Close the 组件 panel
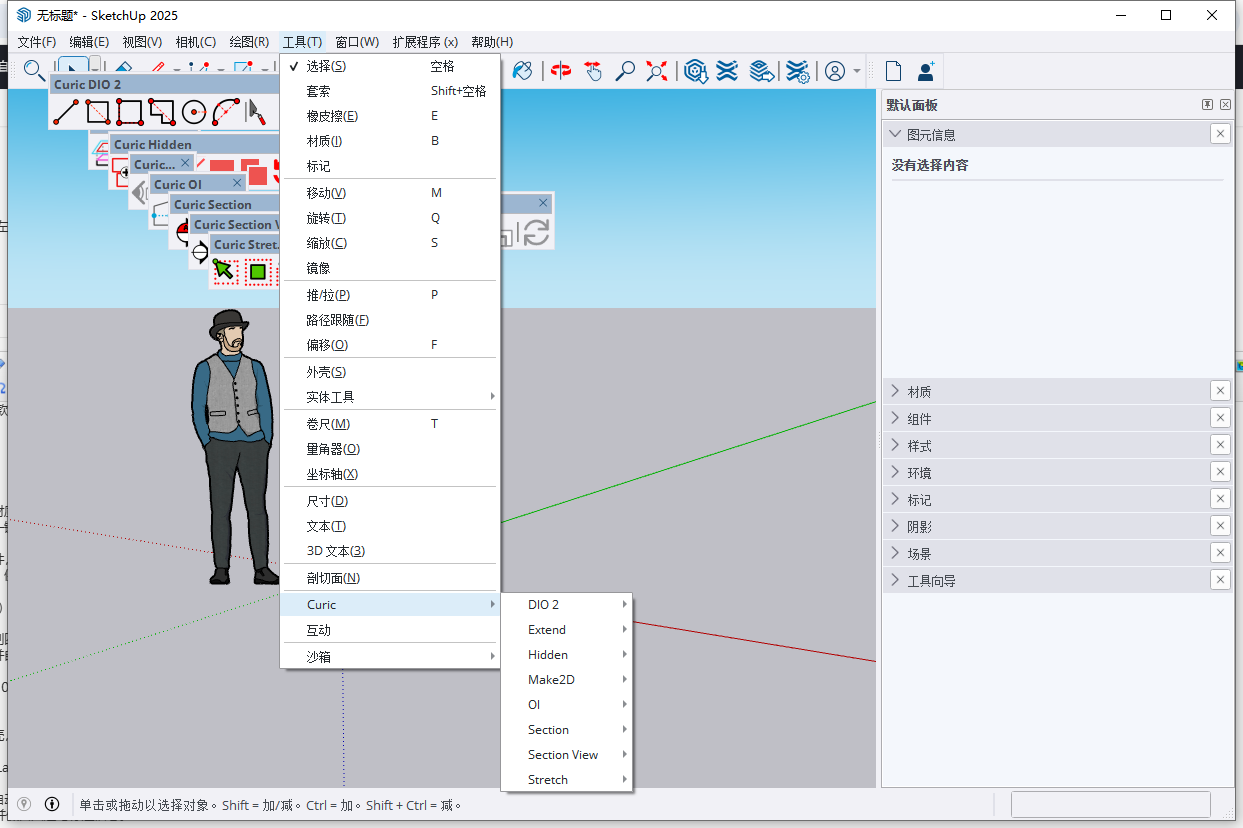The width and height of the screenshot is (1243, 828). pos(1219,418)
